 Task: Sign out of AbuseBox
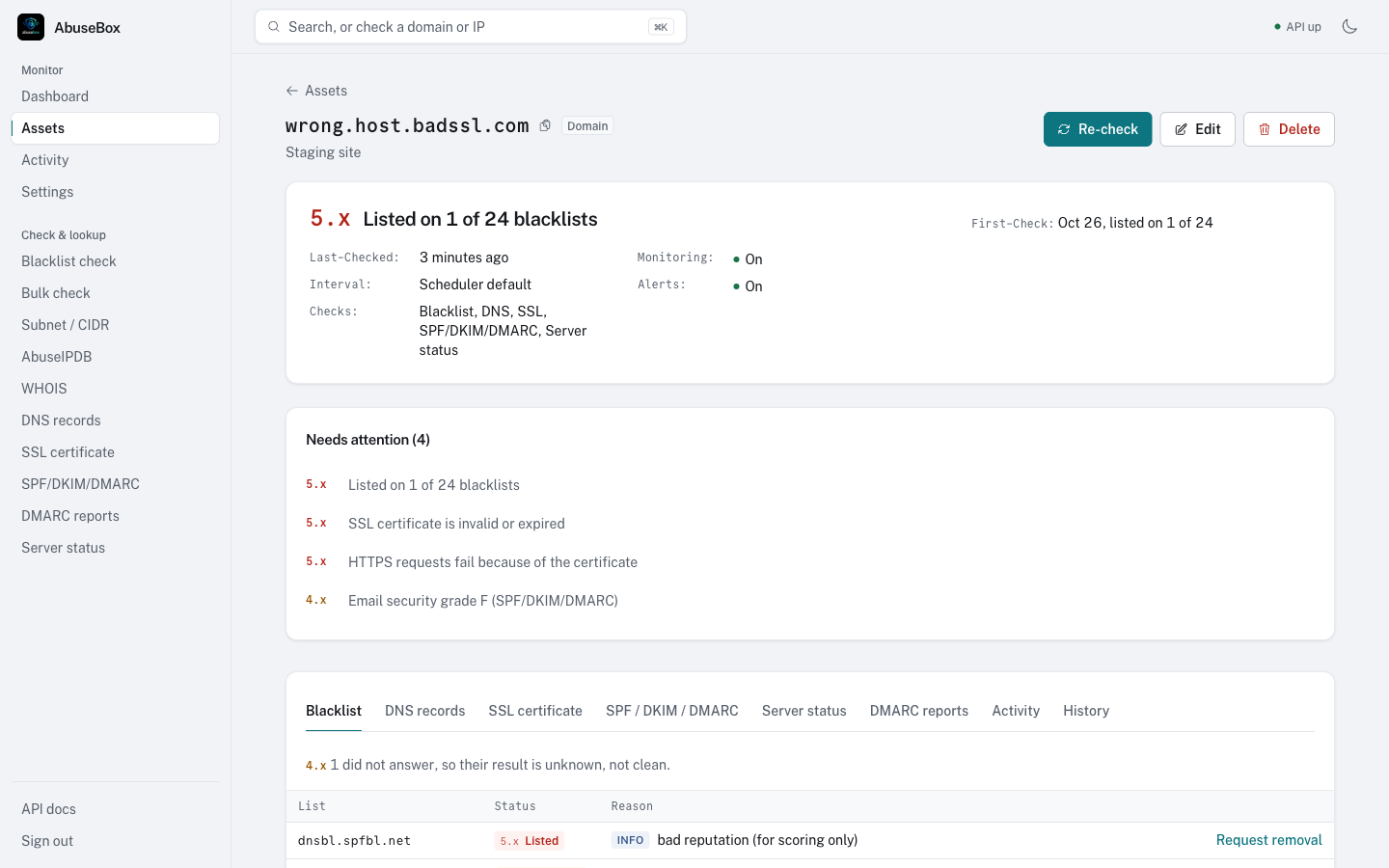click(116, 841)
